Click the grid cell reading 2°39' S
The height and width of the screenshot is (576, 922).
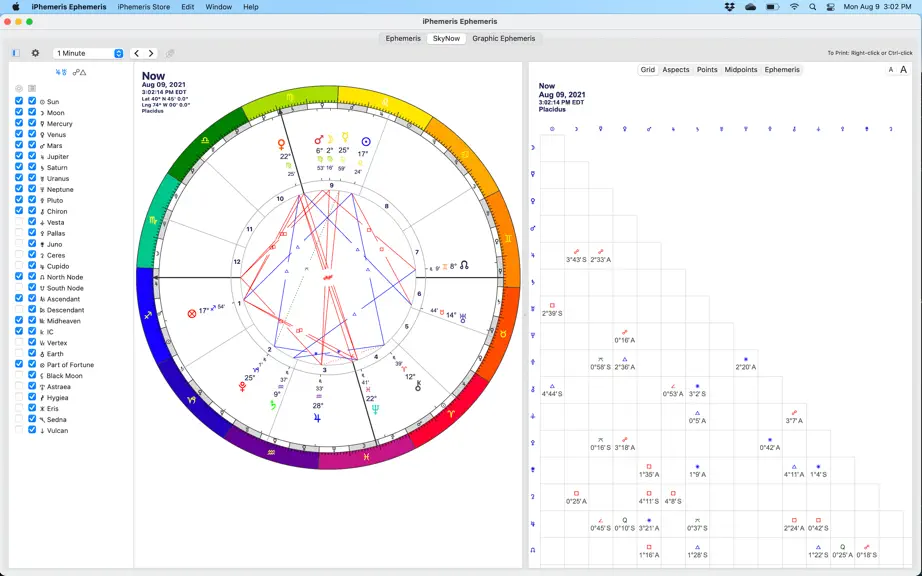click(x=552, y=310)
